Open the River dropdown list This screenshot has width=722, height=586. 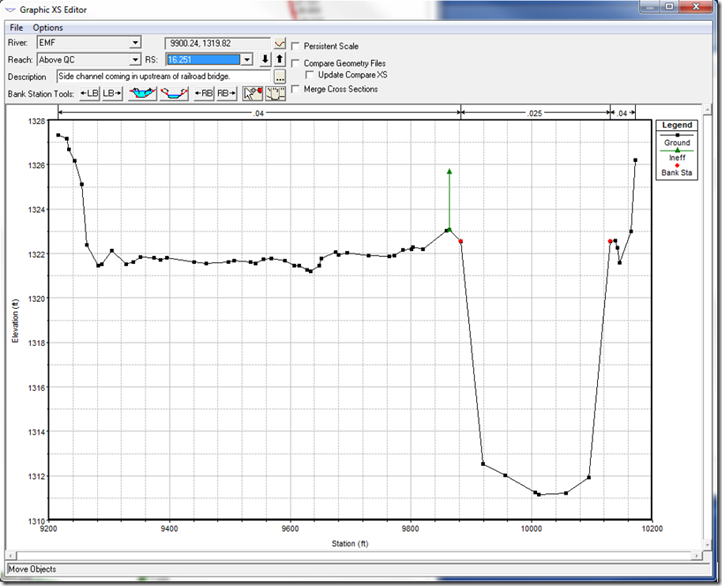pyautogui.click(x=135, y=43)
